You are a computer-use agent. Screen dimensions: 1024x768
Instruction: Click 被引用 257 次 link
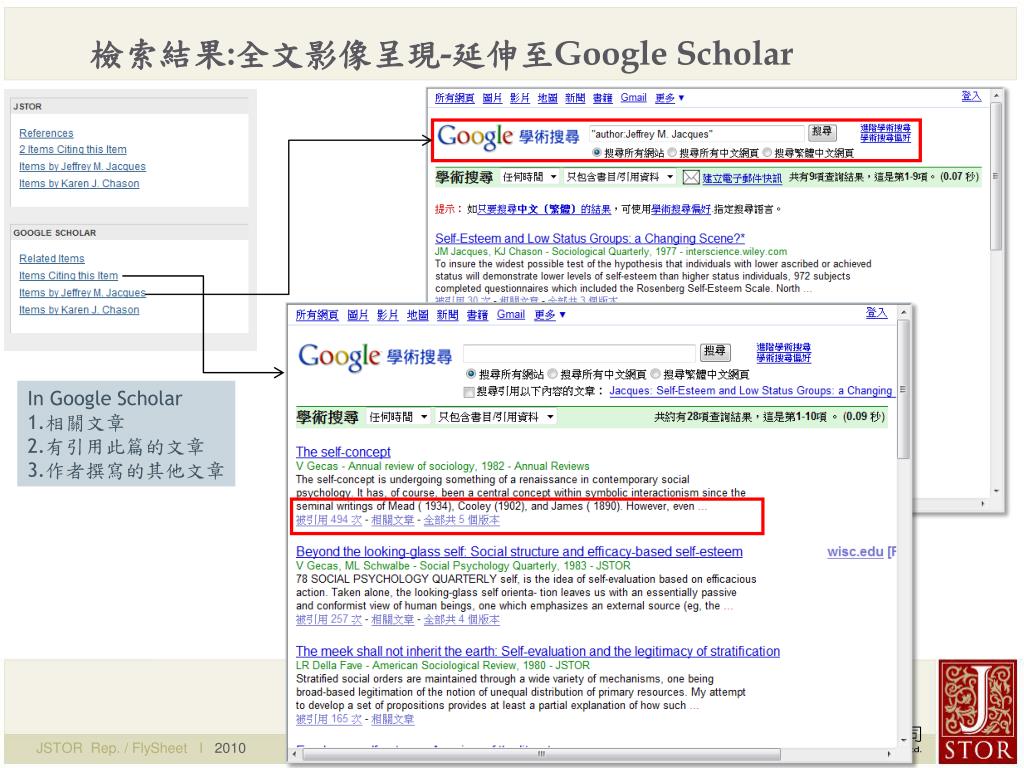(x=328, y=620)
